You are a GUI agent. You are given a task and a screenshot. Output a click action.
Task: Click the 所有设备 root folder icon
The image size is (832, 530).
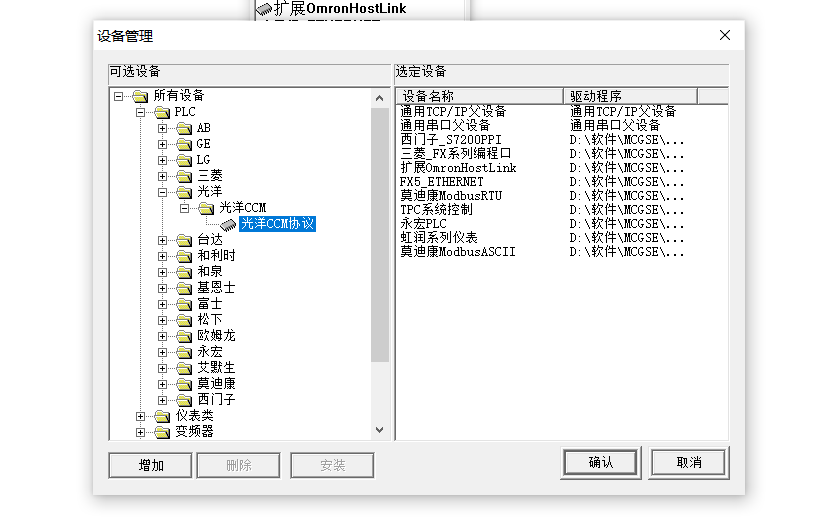tap(140, 96)
